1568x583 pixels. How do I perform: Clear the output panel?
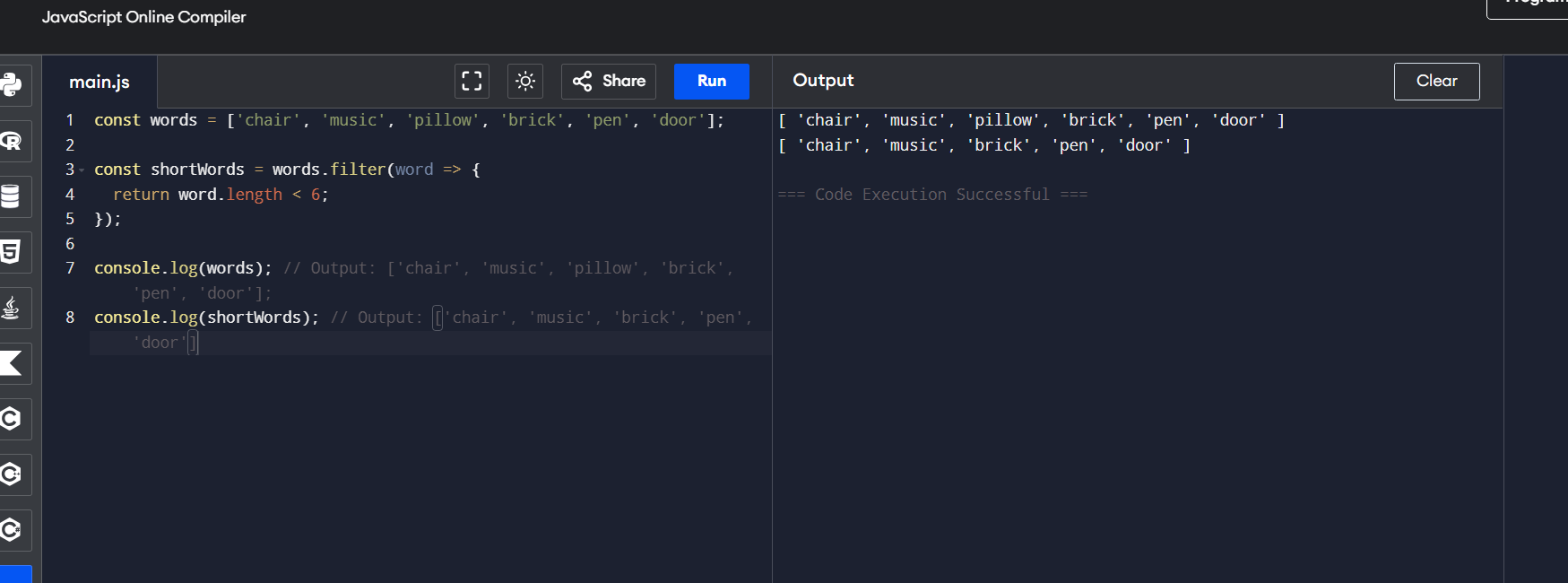coord(1436,82)
